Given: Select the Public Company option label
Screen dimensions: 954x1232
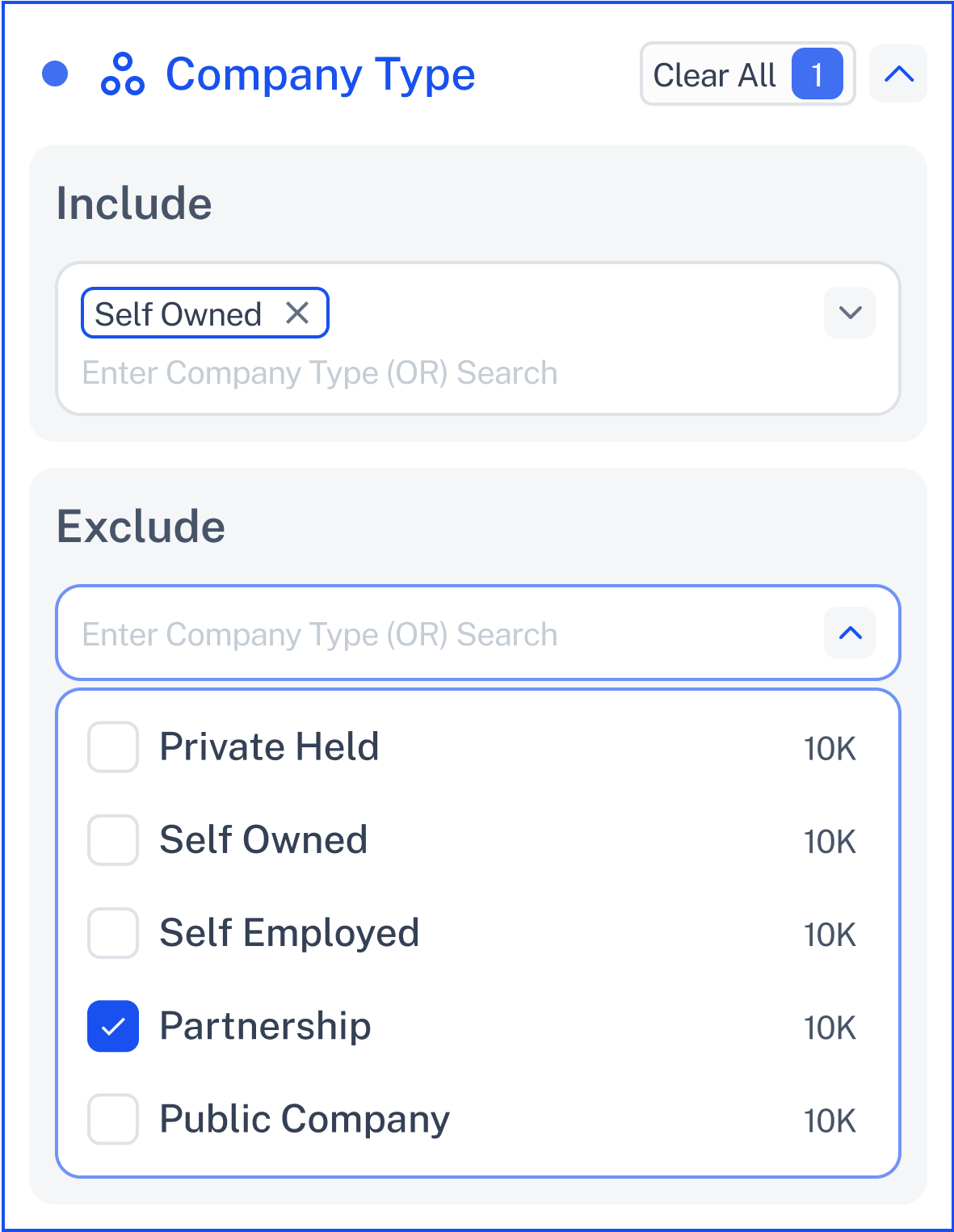Looking at the screenshot, I should point(305,1120).
